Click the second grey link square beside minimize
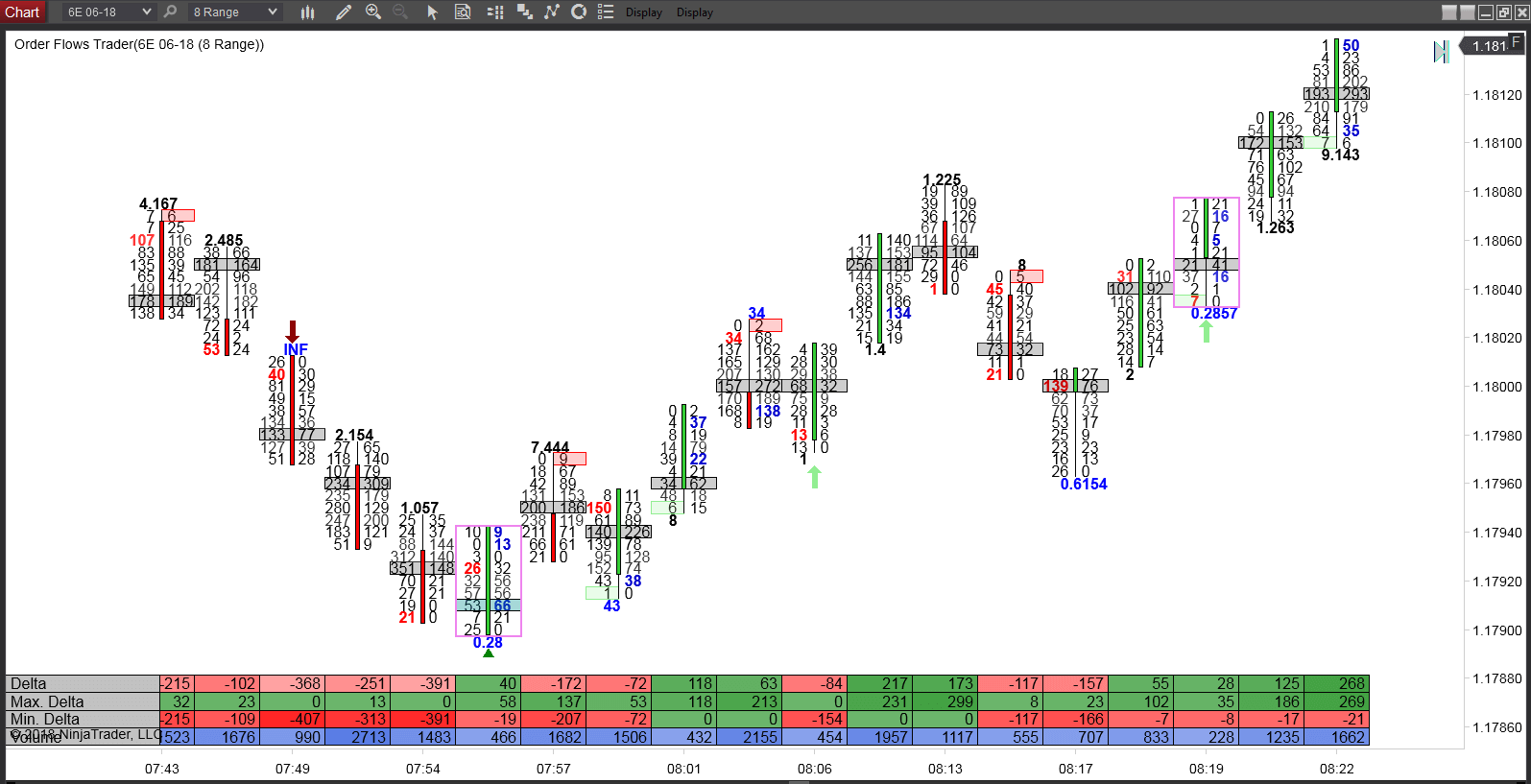This screenshot has height=784, width=1531. tap(1468, 12)
